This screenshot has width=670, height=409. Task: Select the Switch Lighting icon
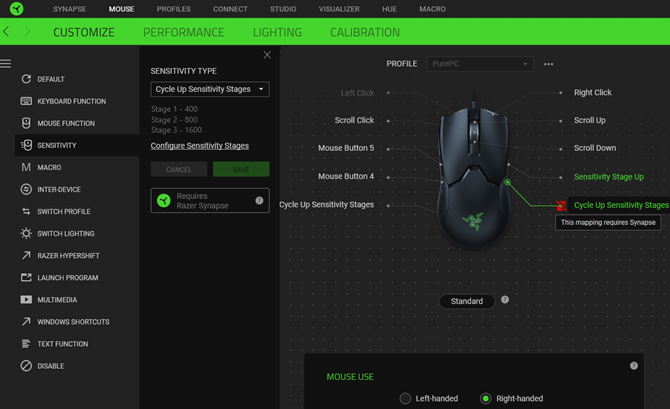[x=26, y=233]
